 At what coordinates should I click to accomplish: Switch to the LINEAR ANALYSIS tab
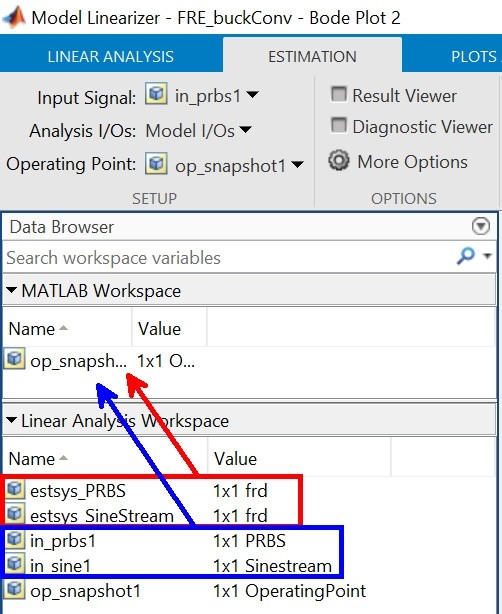(x=111, y=56)
